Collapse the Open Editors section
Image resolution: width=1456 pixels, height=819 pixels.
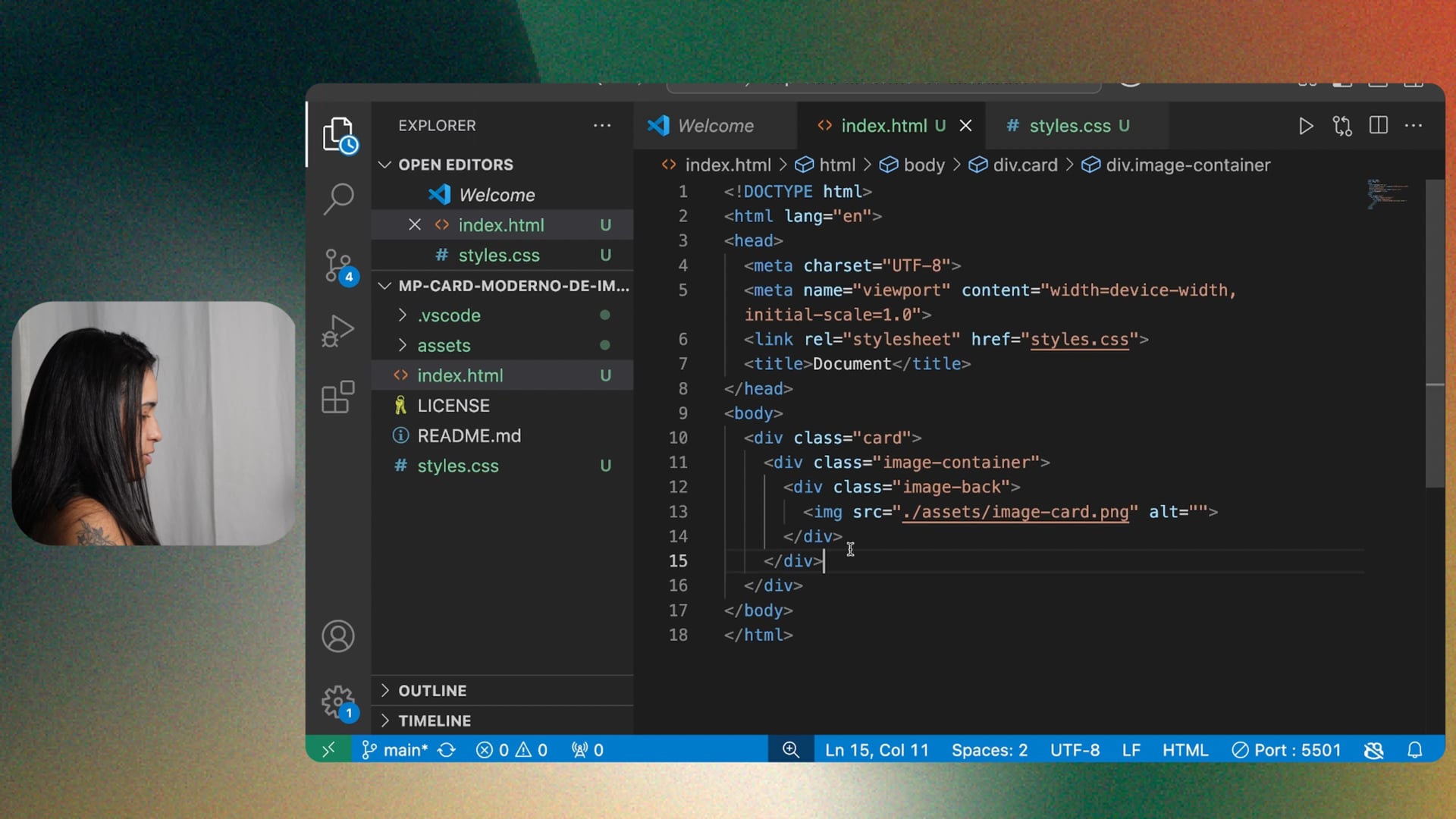click(x=455, y=165)
